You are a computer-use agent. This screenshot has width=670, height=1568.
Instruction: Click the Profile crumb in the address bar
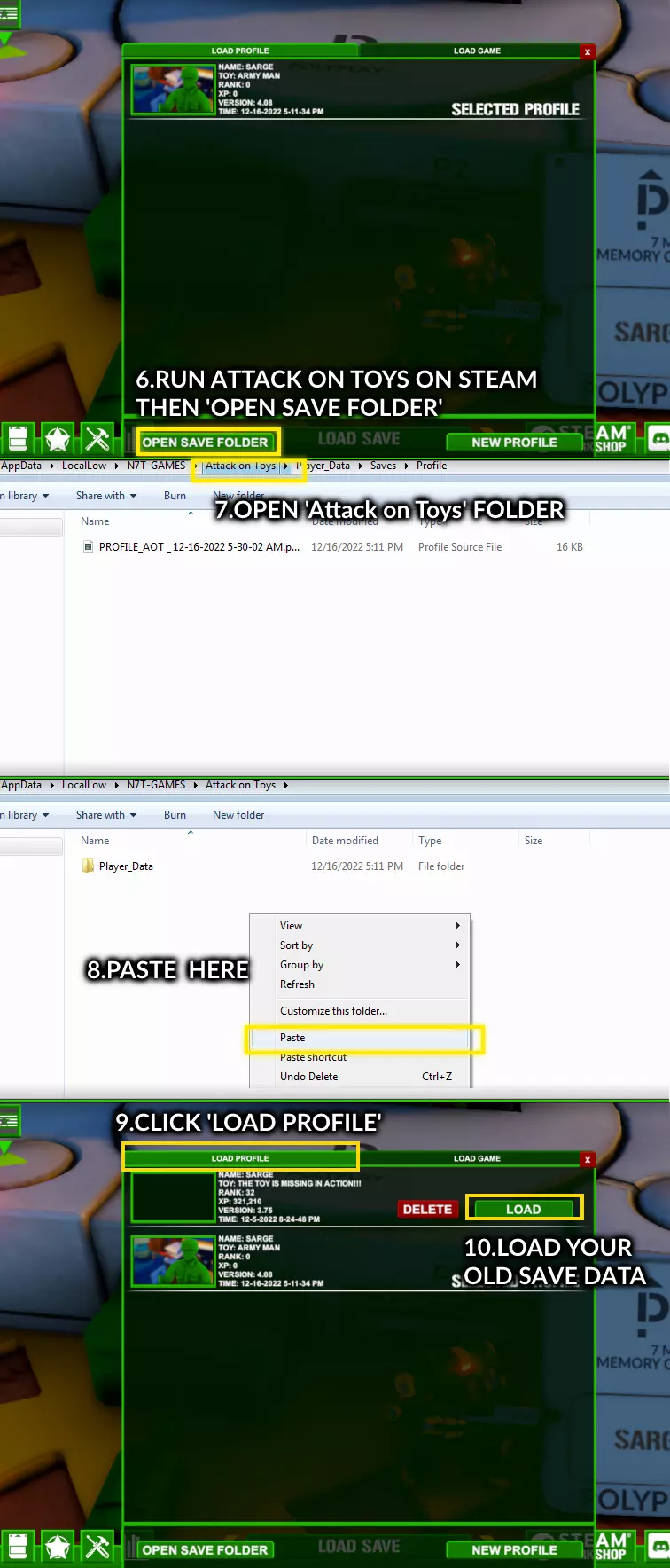click(432, 466)
